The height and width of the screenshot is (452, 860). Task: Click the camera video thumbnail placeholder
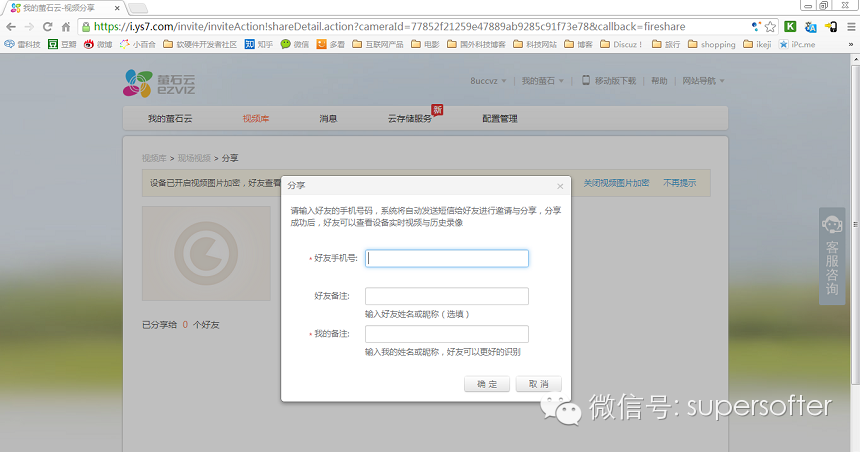(206, 253)
